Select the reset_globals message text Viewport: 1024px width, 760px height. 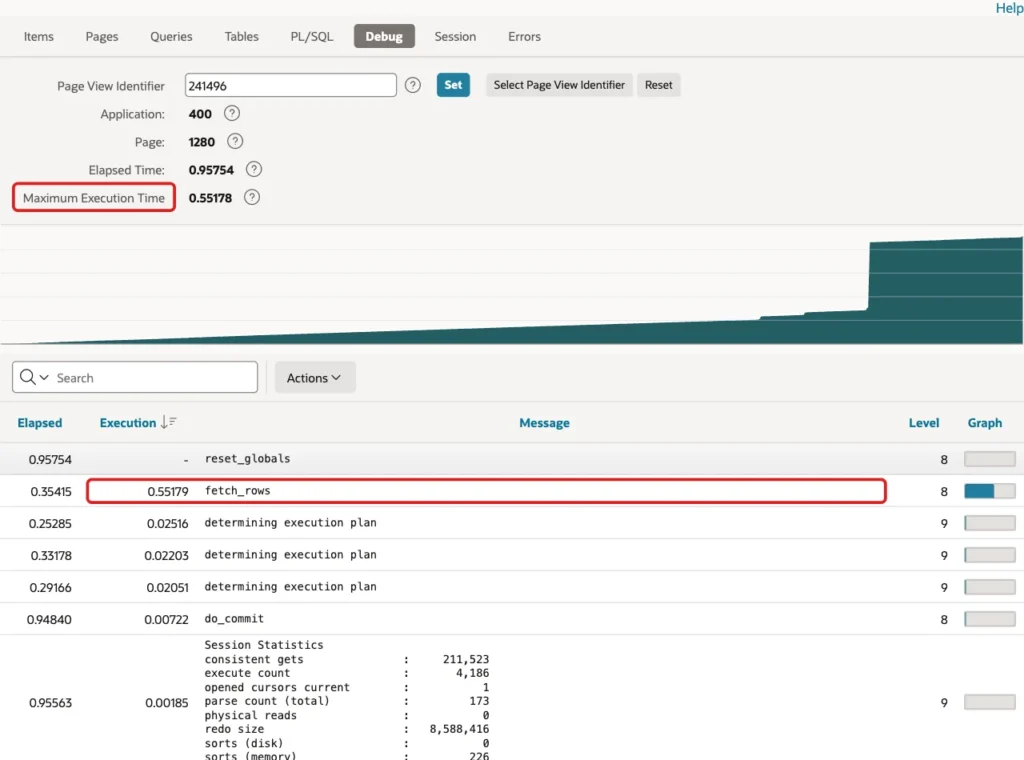pos(248,458)
